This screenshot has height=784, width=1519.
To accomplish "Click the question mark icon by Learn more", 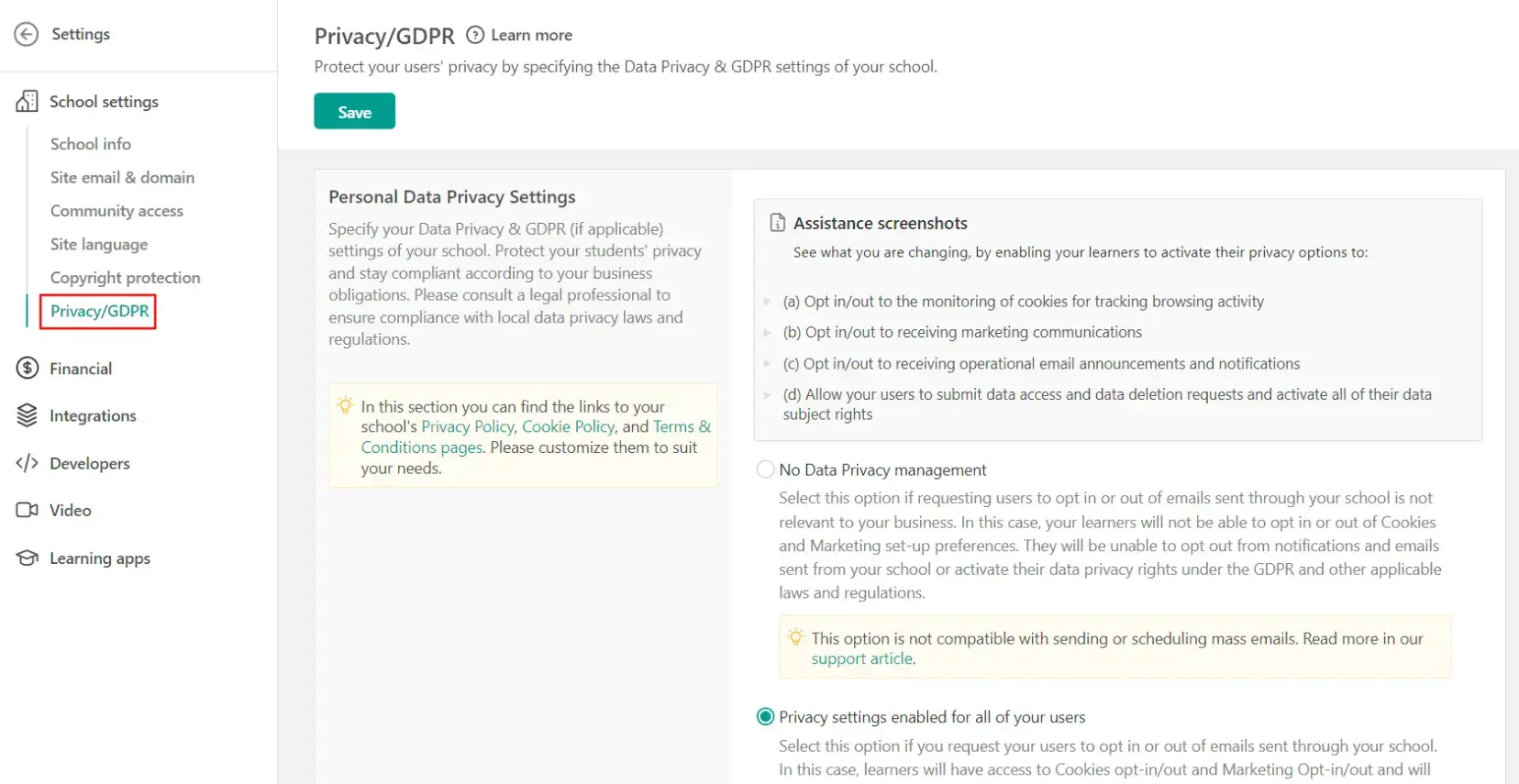I will (x=475, y=35).
